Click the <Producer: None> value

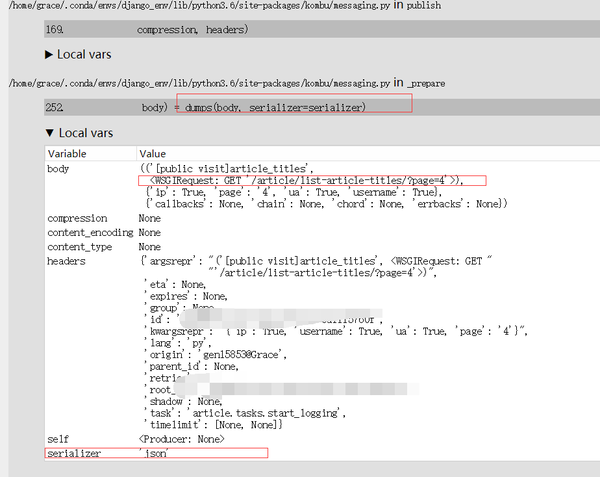pyautogui.click(x=181, y=439)
